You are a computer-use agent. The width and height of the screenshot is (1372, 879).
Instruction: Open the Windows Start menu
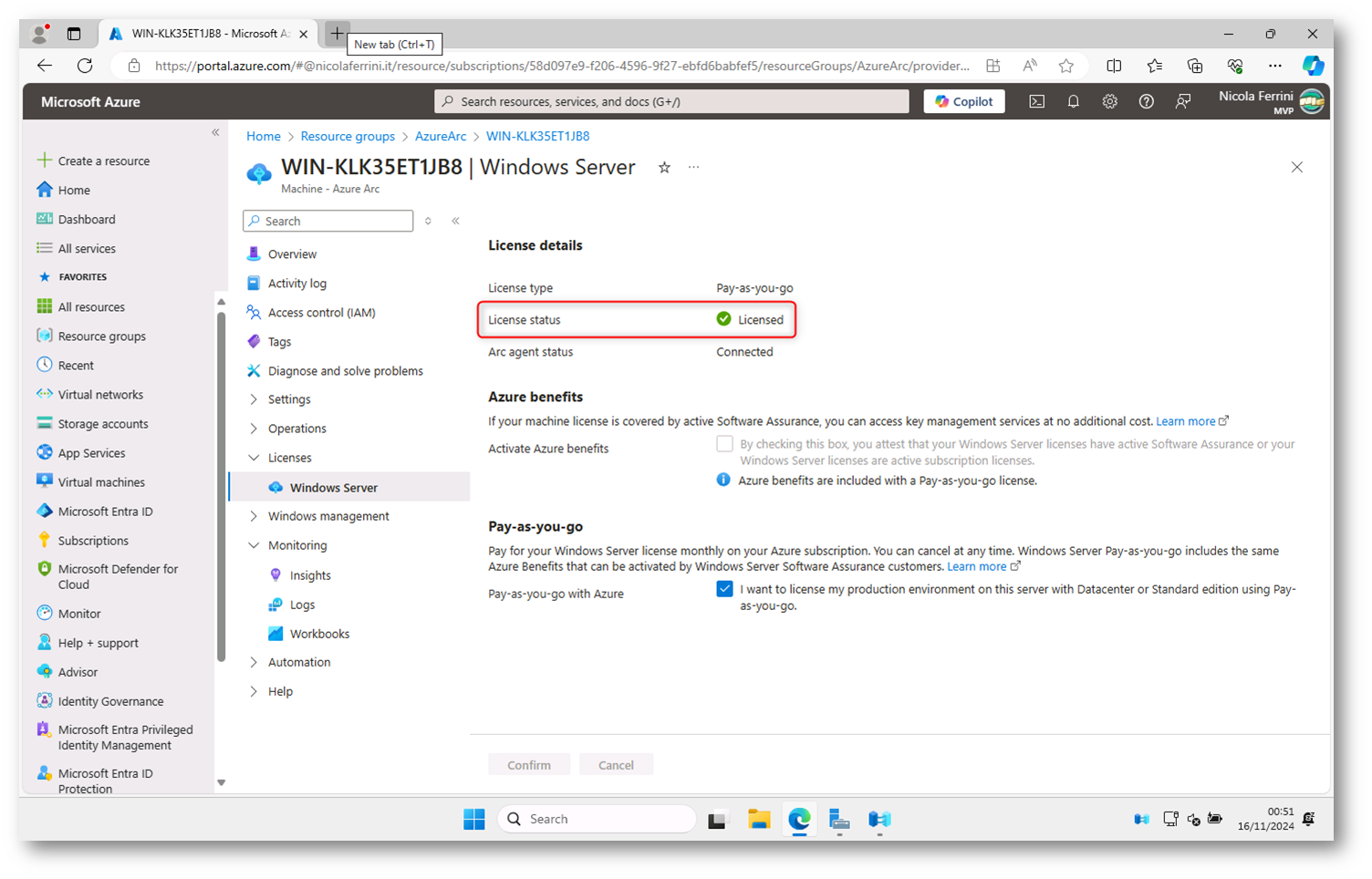474,819
